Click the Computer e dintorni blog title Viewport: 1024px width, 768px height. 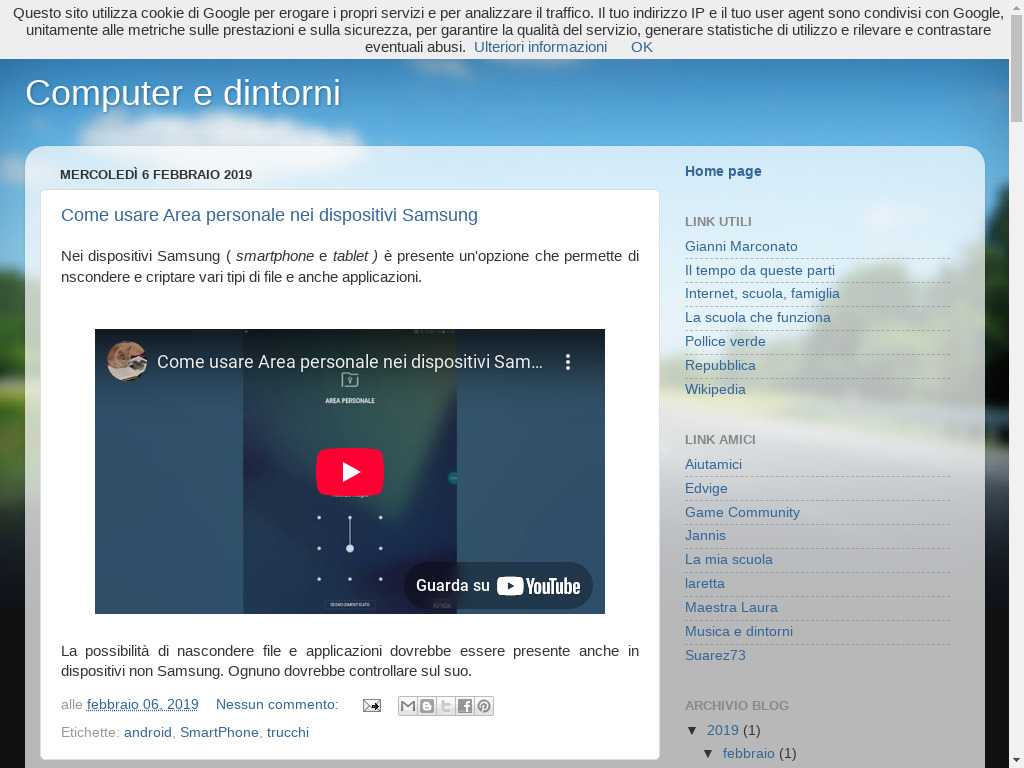point(183,93)
